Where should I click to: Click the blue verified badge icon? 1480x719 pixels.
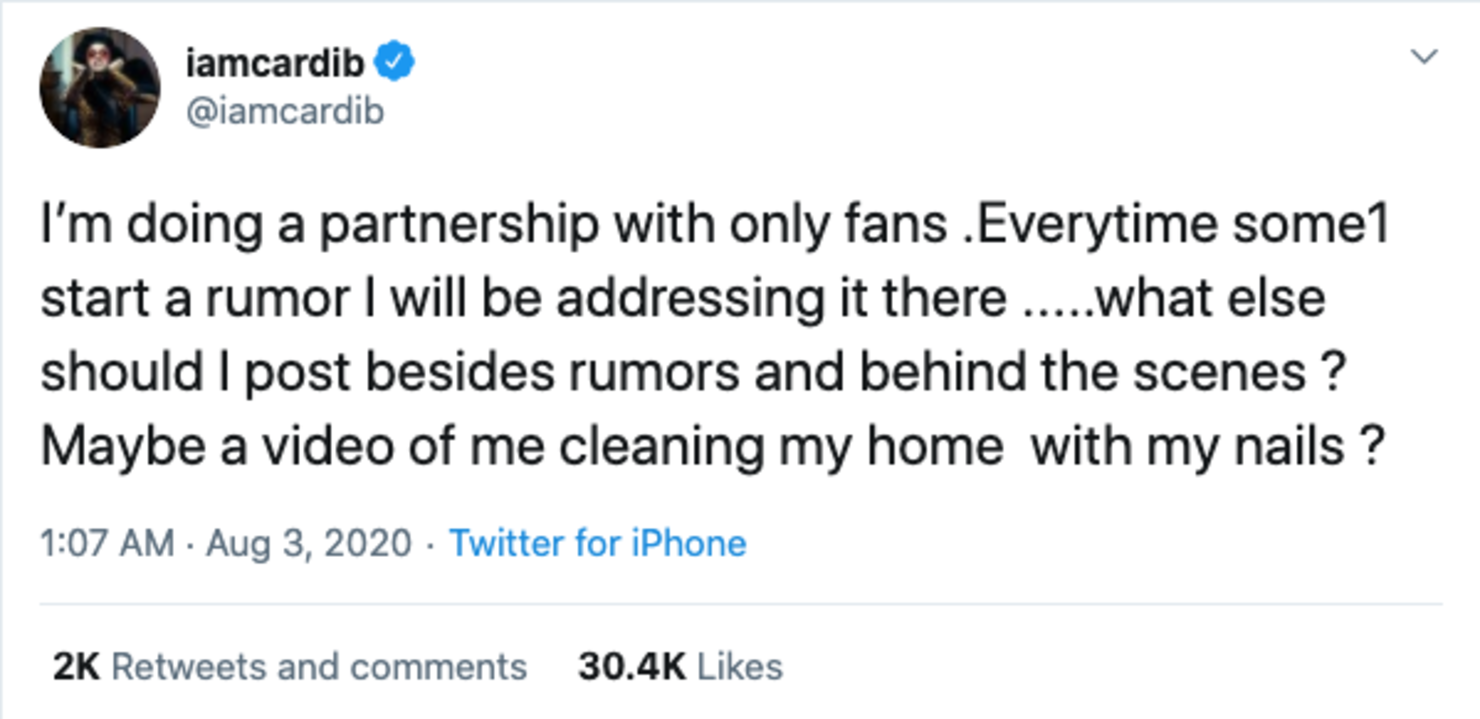395,63
